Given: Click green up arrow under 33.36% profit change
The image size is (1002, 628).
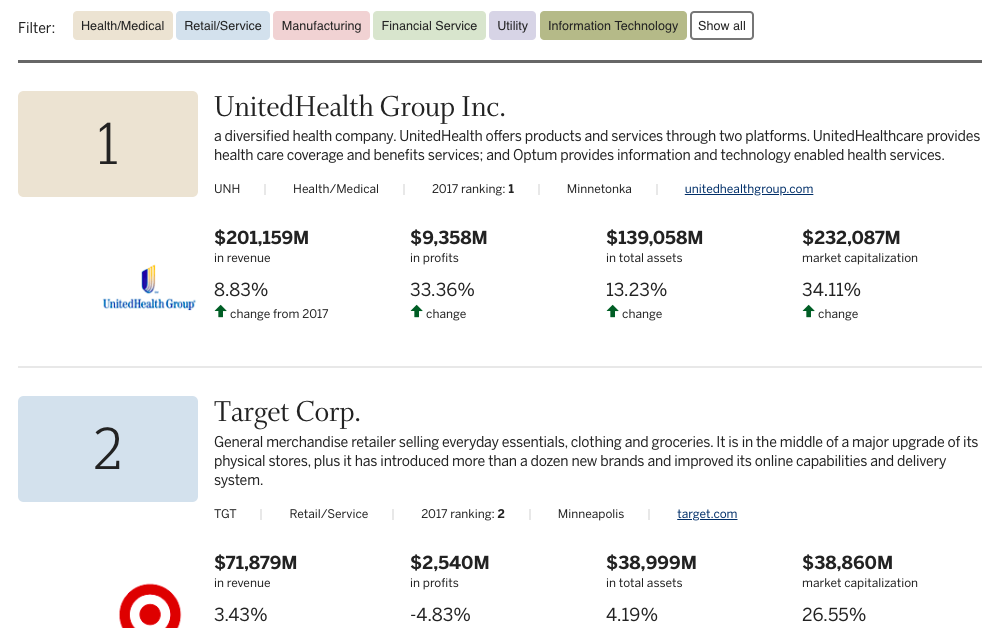Looking at the screenshot, I should [x=417, y=312].
